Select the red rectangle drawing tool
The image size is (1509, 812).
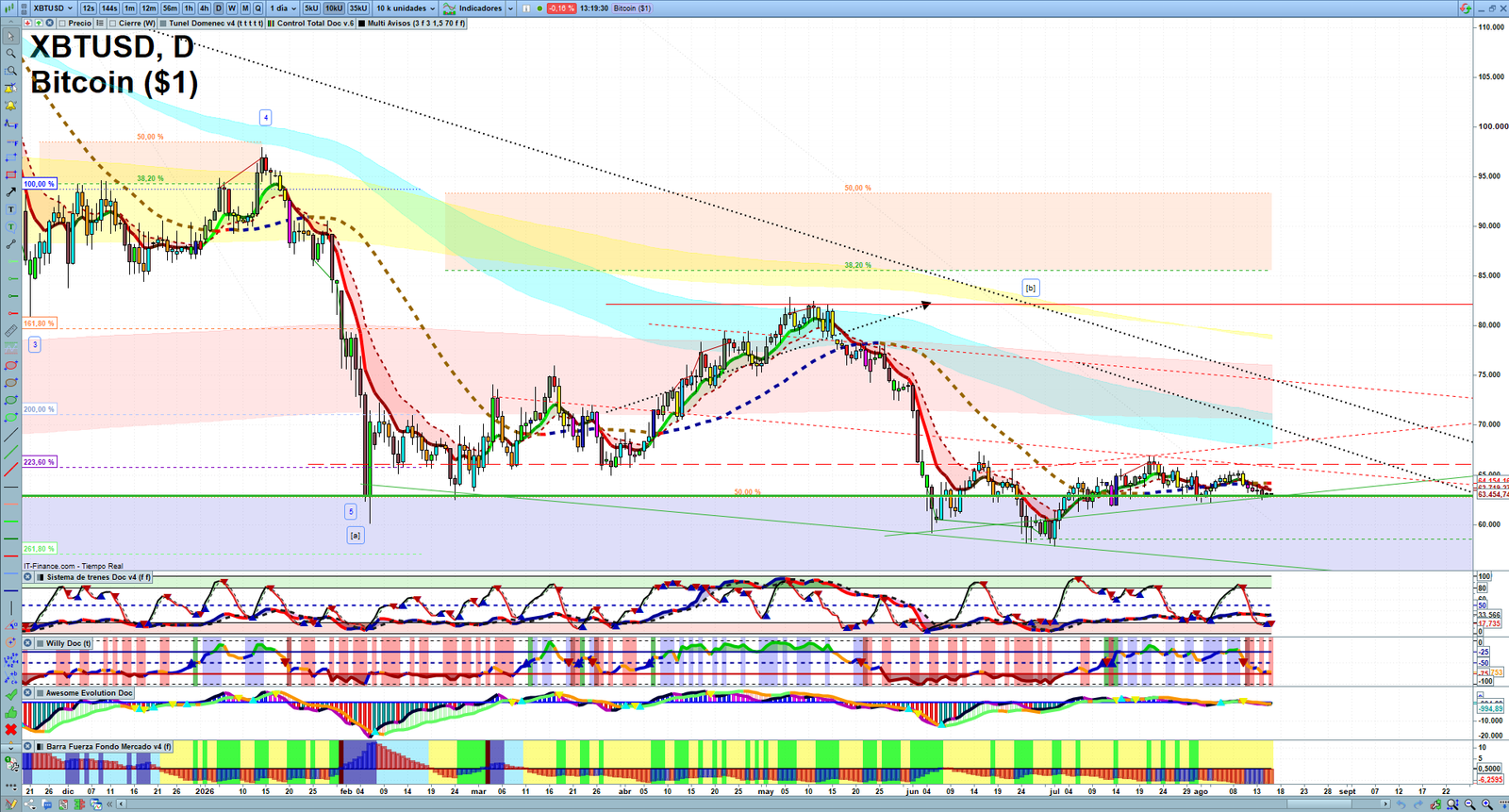[10, 175]
